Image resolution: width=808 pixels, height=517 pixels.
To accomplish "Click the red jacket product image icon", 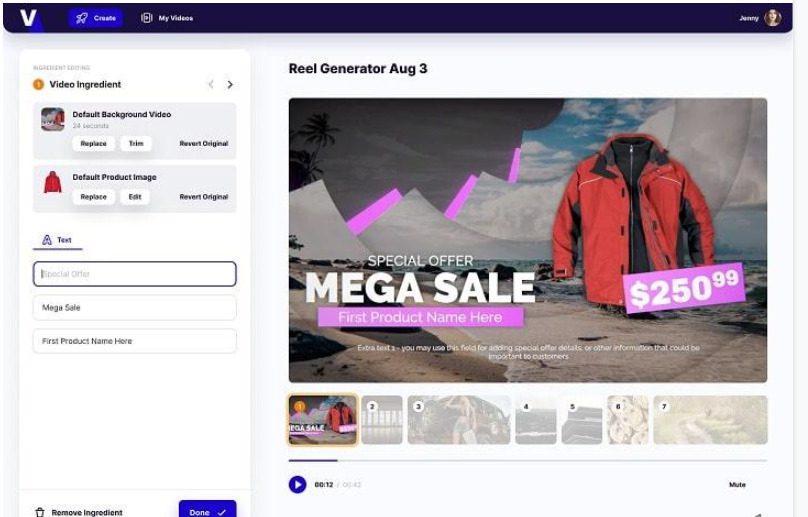I will point(53,183).
